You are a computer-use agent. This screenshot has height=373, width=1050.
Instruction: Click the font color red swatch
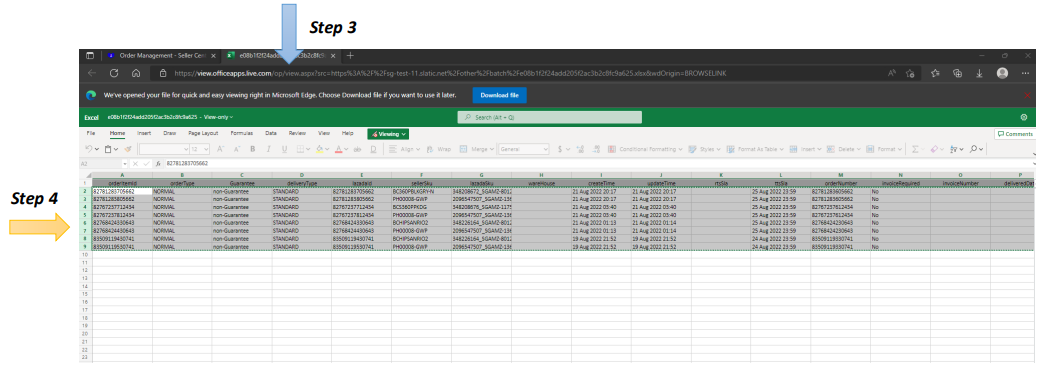coord(339,149)
